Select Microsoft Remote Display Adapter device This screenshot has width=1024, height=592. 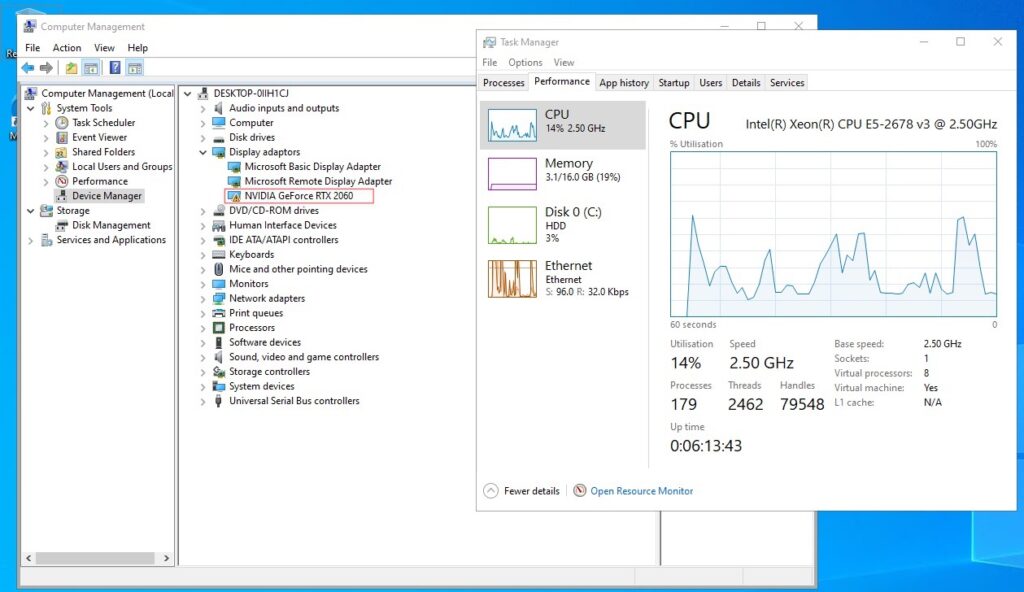point(318,181)
